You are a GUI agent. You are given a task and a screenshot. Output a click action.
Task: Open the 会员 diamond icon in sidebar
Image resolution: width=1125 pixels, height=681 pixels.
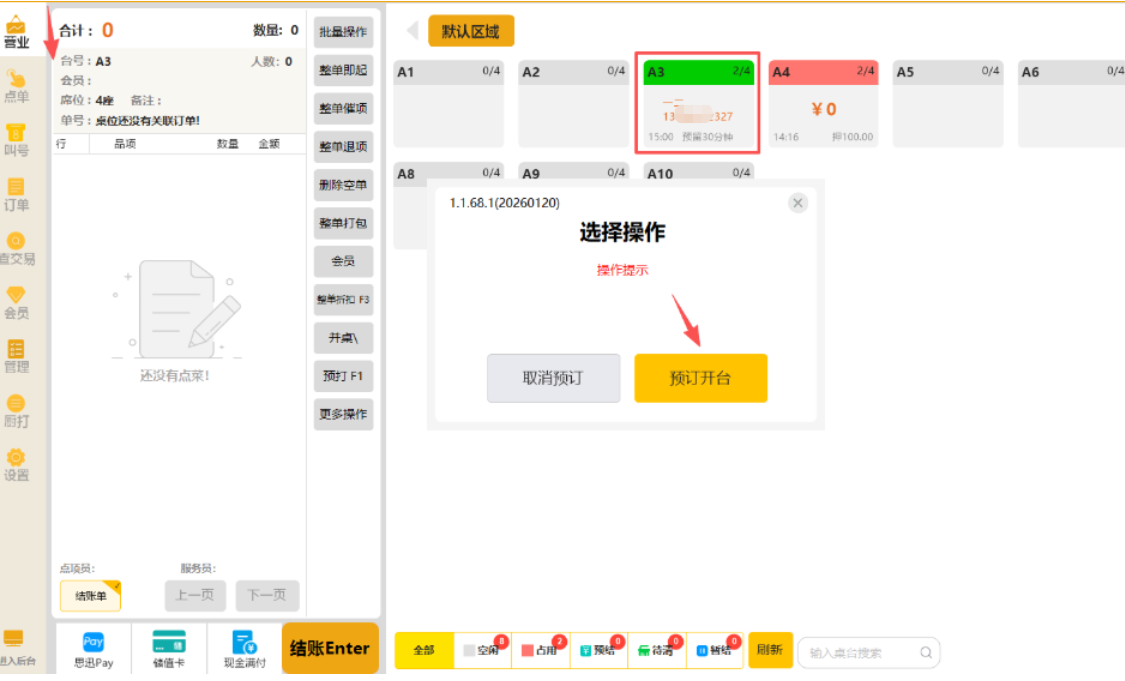pos(16,303)
